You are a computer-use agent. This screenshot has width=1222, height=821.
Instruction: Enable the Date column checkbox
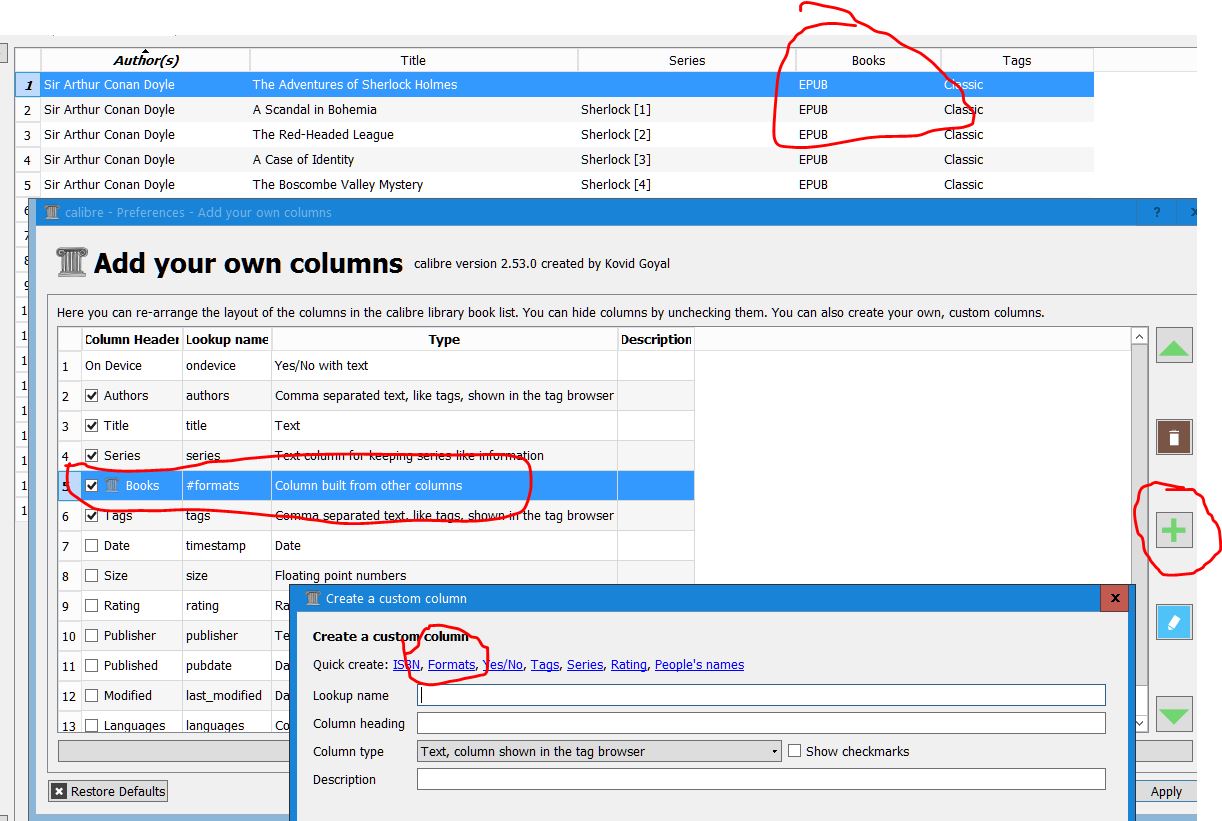(92, 546)
